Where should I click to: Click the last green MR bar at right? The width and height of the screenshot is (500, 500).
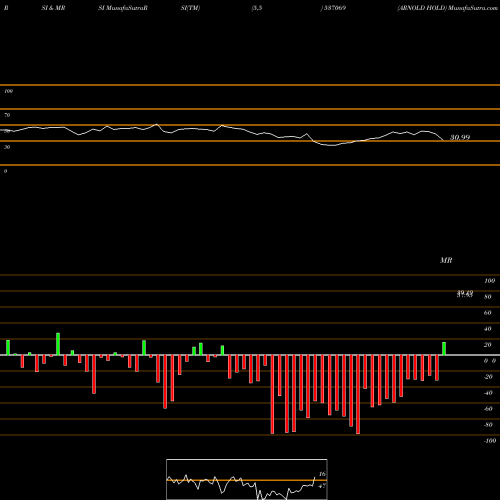pos(444,349)
